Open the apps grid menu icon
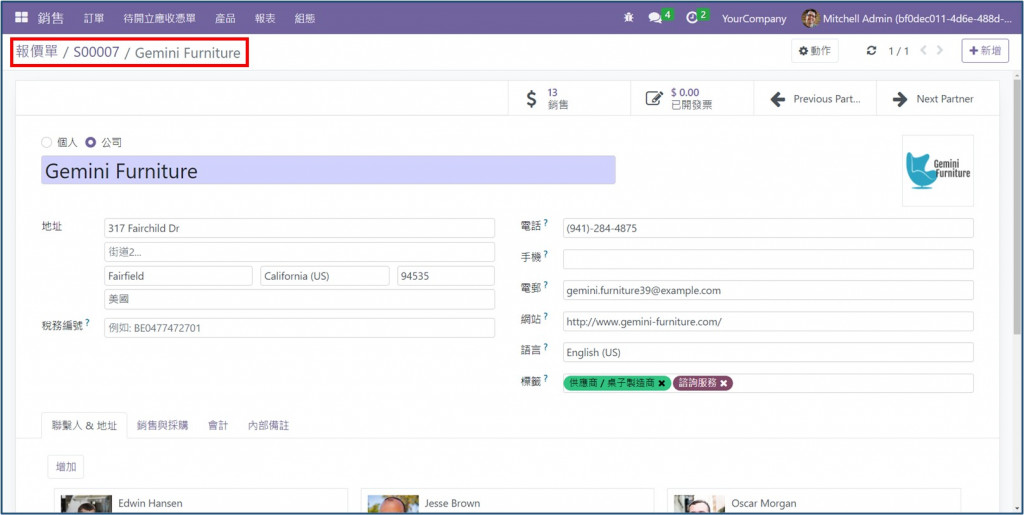Screen dimensions: 1024x515 [22, 18]
